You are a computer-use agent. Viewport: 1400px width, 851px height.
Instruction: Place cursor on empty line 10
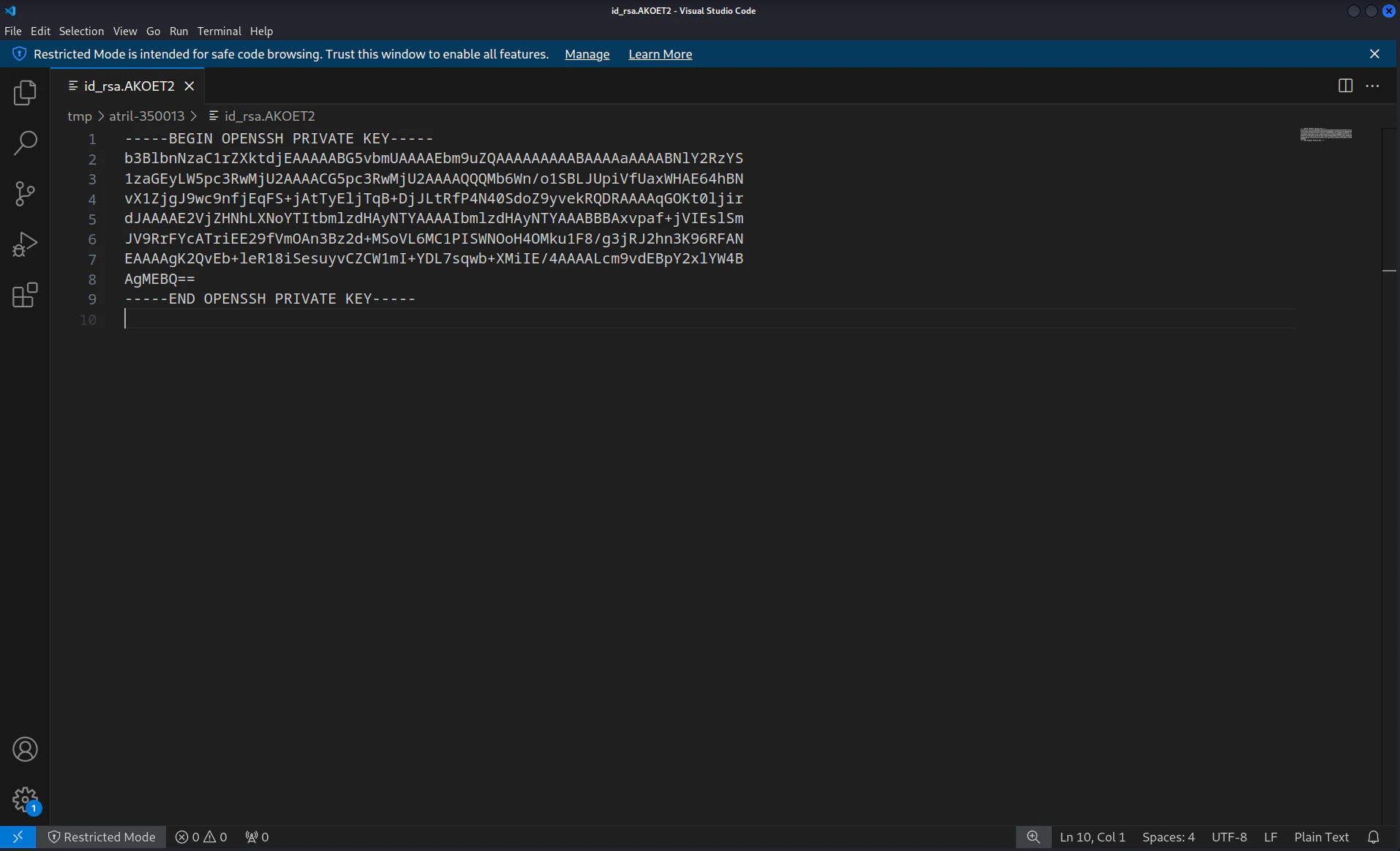(710, 319)
